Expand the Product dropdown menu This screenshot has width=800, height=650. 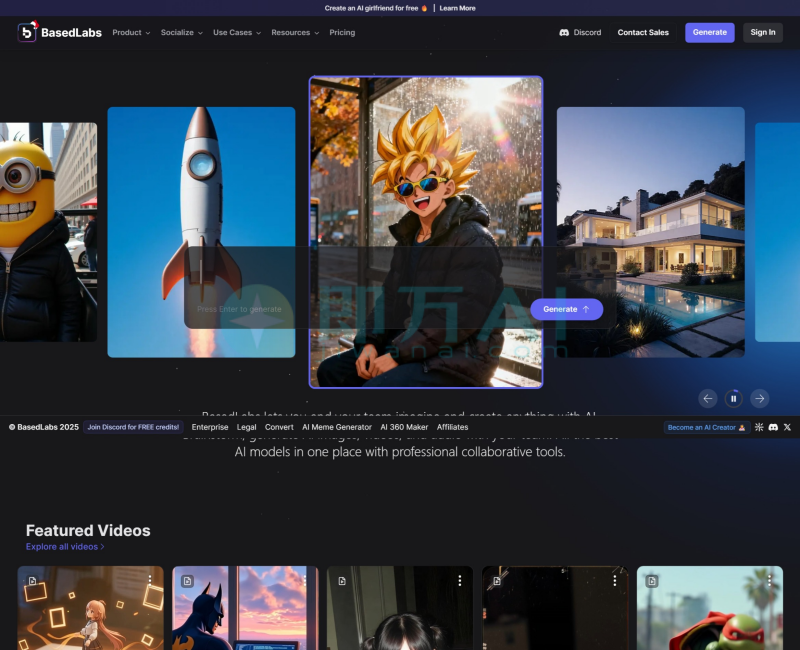pos(131,32)
